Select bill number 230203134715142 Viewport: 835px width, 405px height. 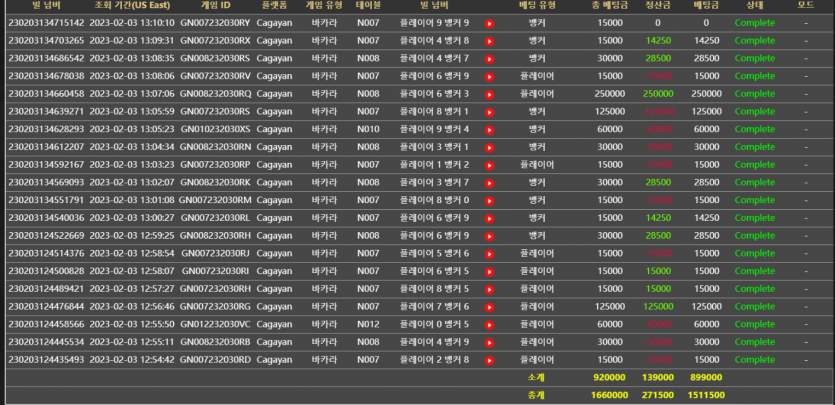click(x=46, y=23)
